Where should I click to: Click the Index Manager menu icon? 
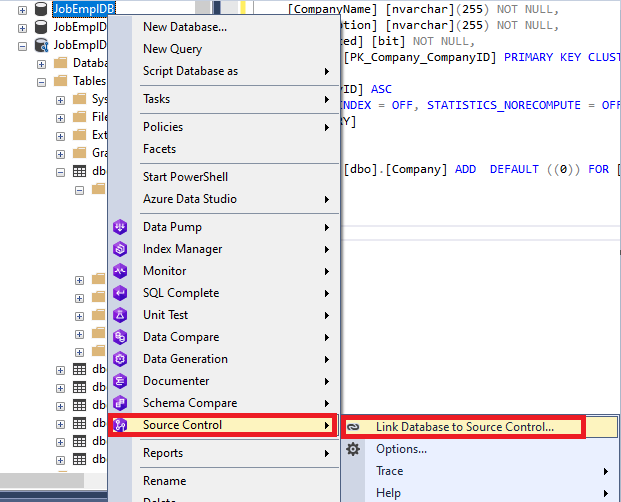point(120,249)
